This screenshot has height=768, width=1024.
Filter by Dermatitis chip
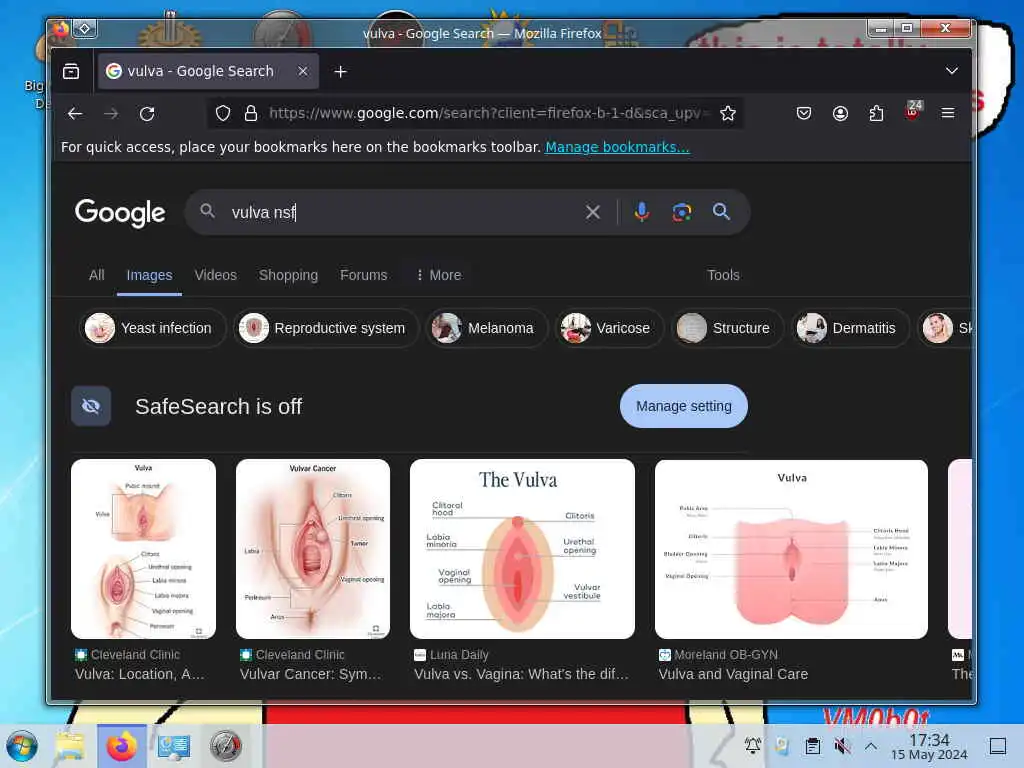coord(850,328)
